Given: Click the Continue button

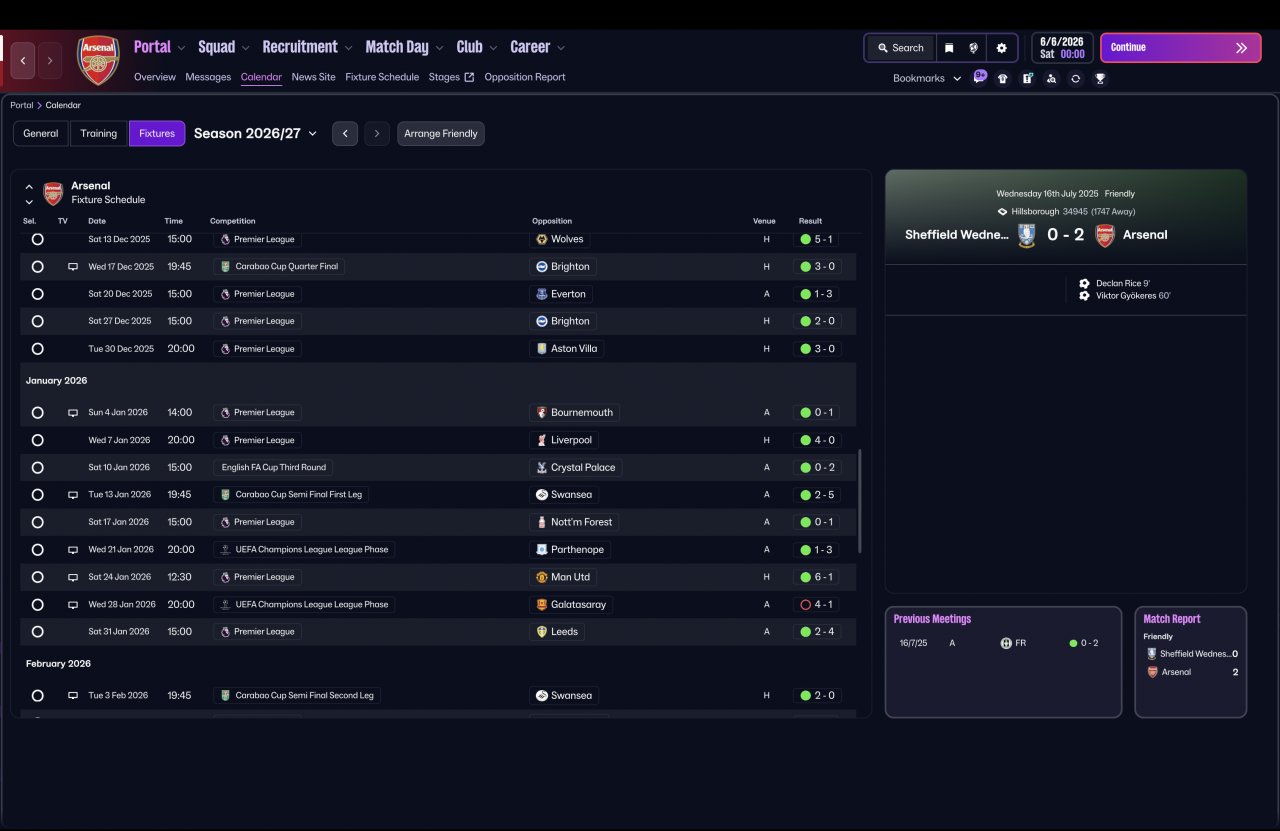Looking at the screenshot, I should click(1181, 48).
